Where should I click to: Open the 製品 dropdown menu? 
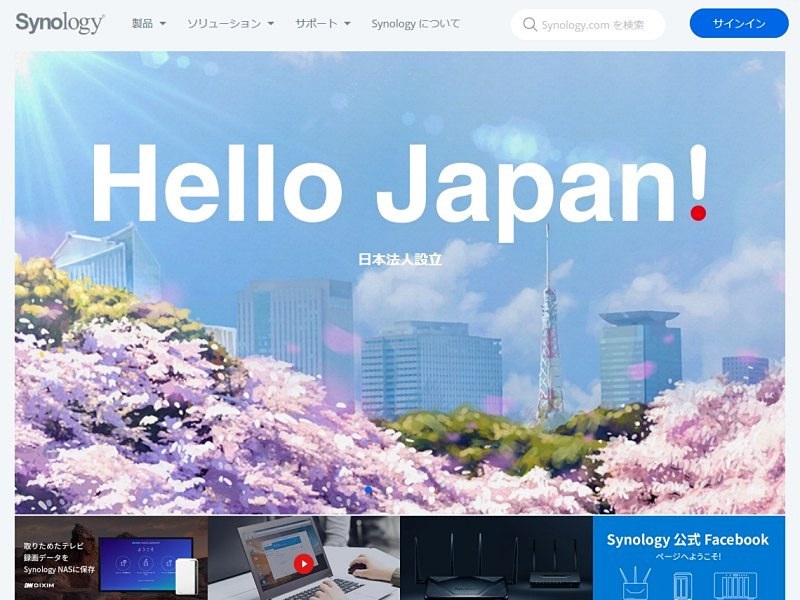[x=147, y=23]
